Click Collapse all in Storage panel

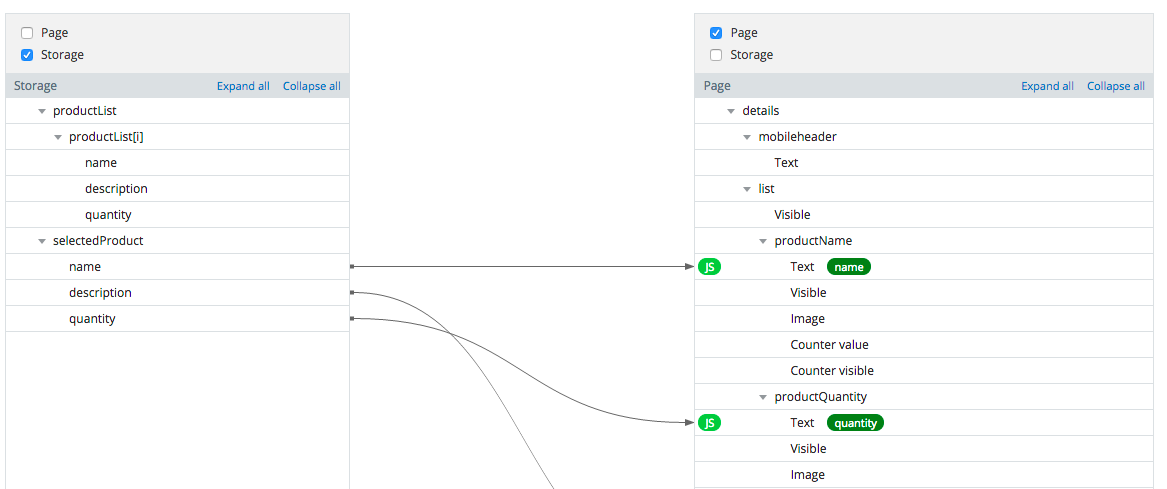tap(311, 86)
